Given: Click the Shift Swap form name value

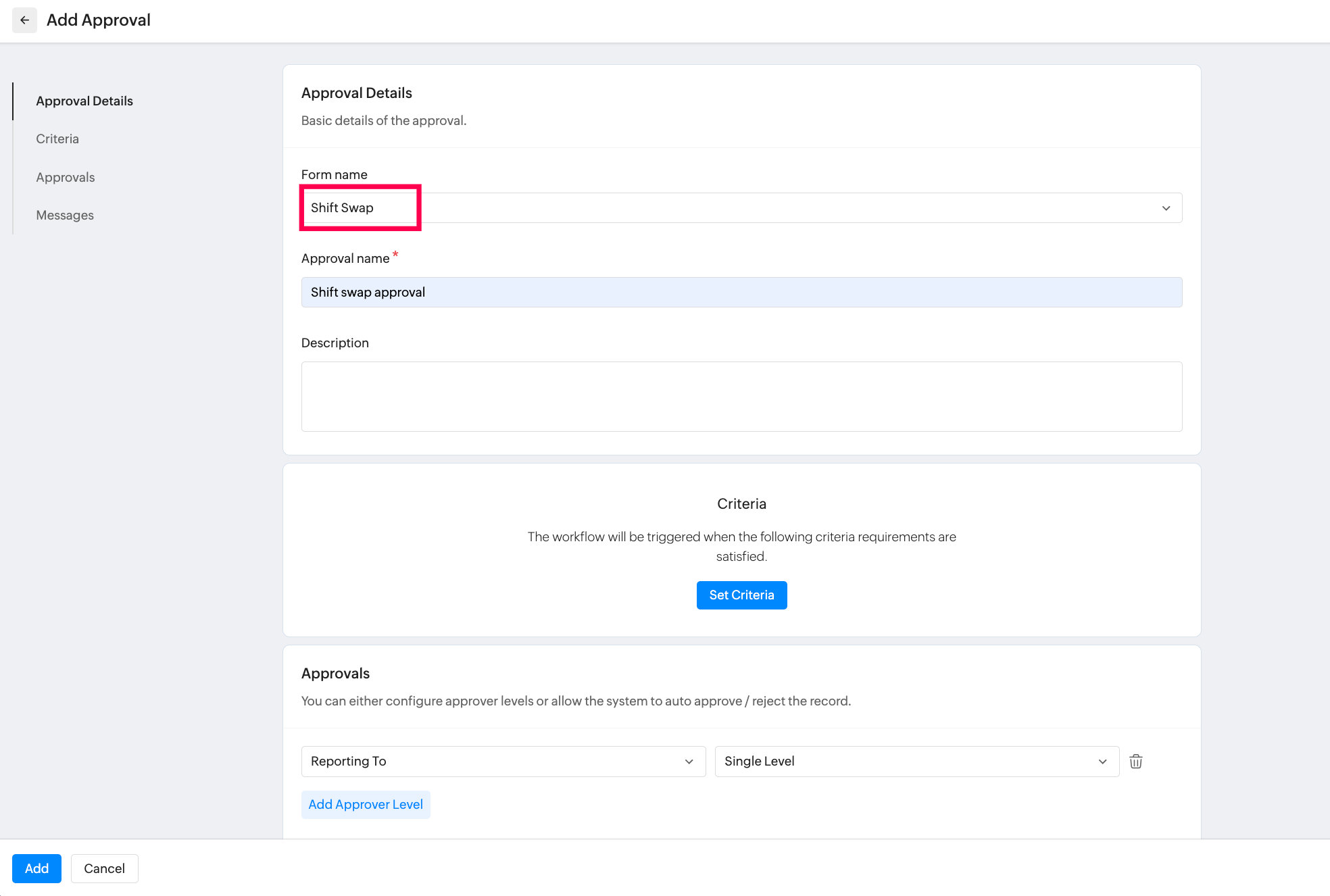Looking at the screenshot, I should 342,208.
